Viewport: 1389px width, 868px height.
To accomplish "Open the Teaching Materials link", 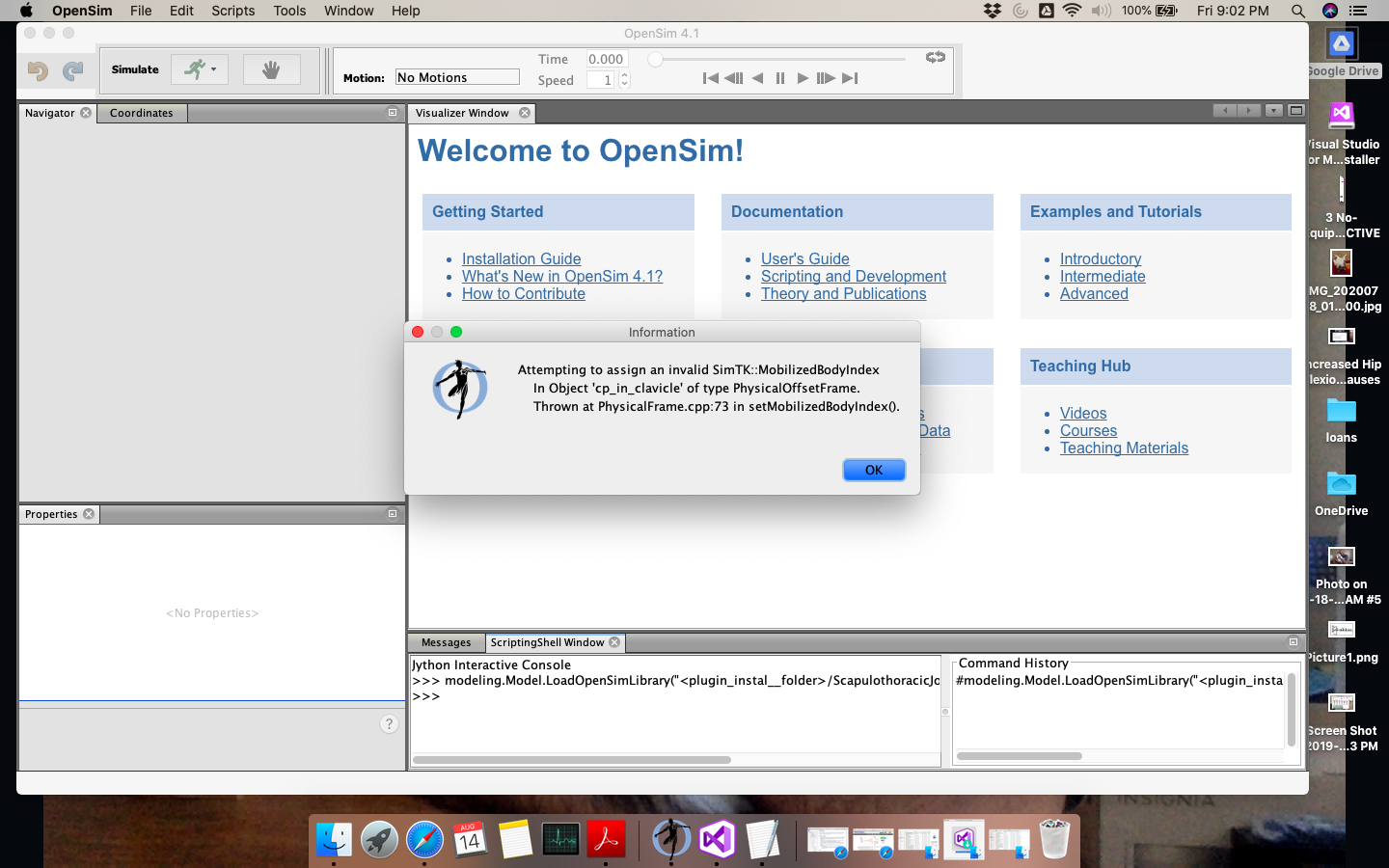I will pyautogui.click(x=1124, y=448).
